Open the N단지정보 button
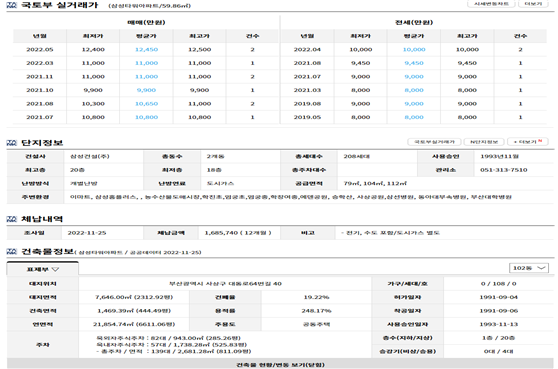 pyautogui.click(x=484, y=142)
